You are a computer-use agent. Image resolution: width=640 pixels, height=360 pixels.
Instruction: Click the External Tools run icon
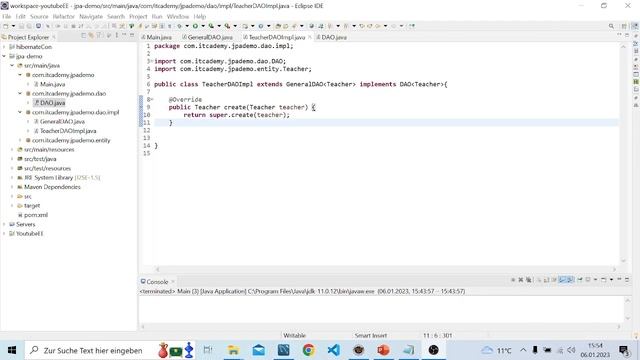[227, 26]
